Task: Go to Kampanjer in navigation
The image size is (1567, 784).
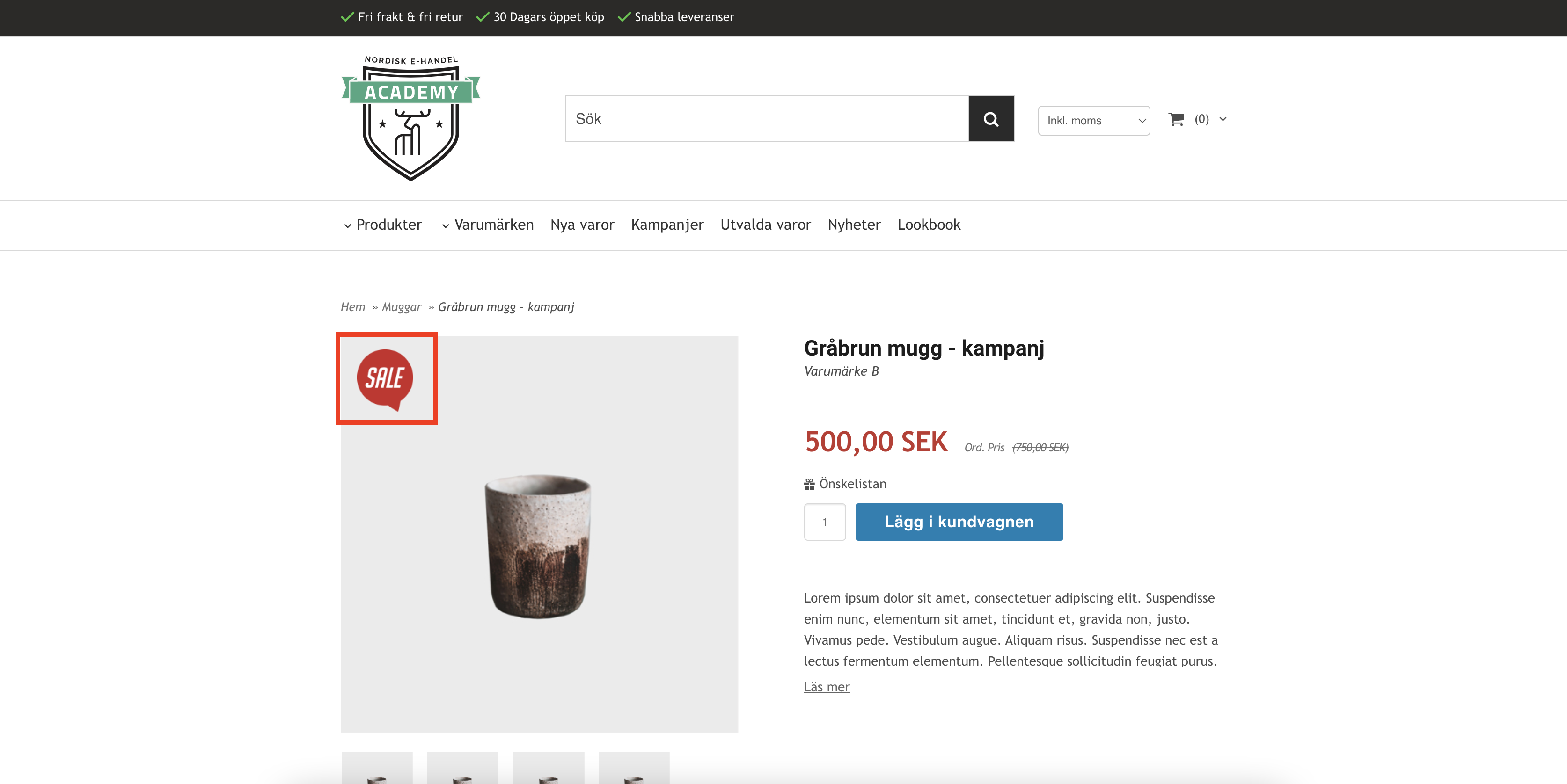Action: pos(666,225)
